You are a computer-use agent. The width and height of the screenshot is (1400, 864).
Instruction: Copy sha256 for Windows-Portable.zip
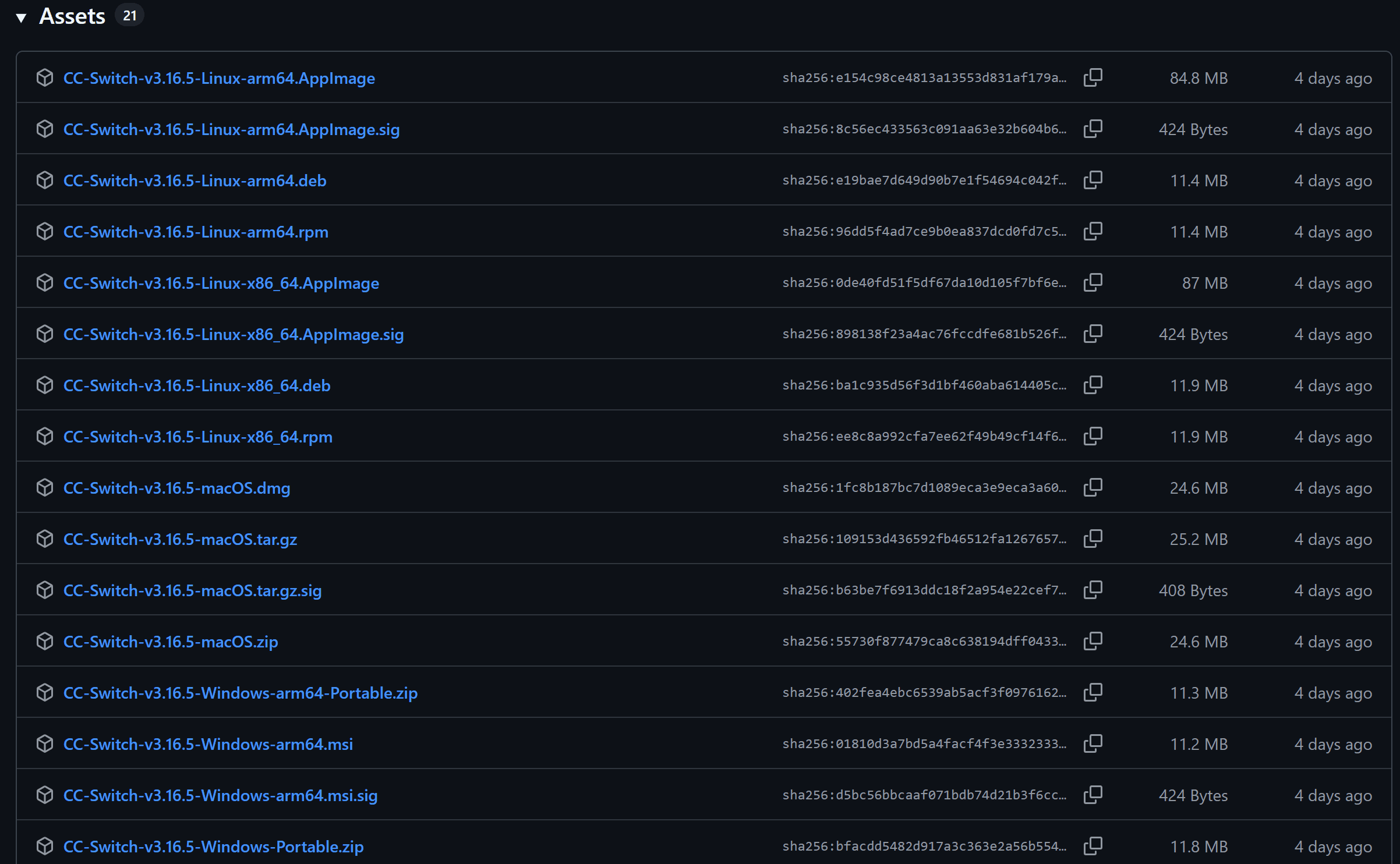(x=1093, y=846)
